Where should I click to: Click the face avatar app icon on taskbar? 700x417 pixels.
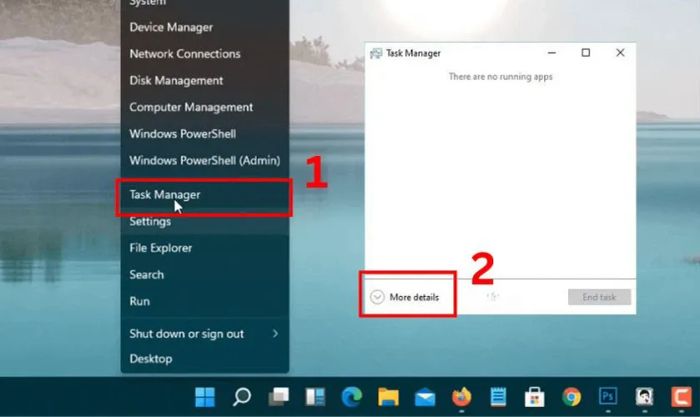point(645,396)
